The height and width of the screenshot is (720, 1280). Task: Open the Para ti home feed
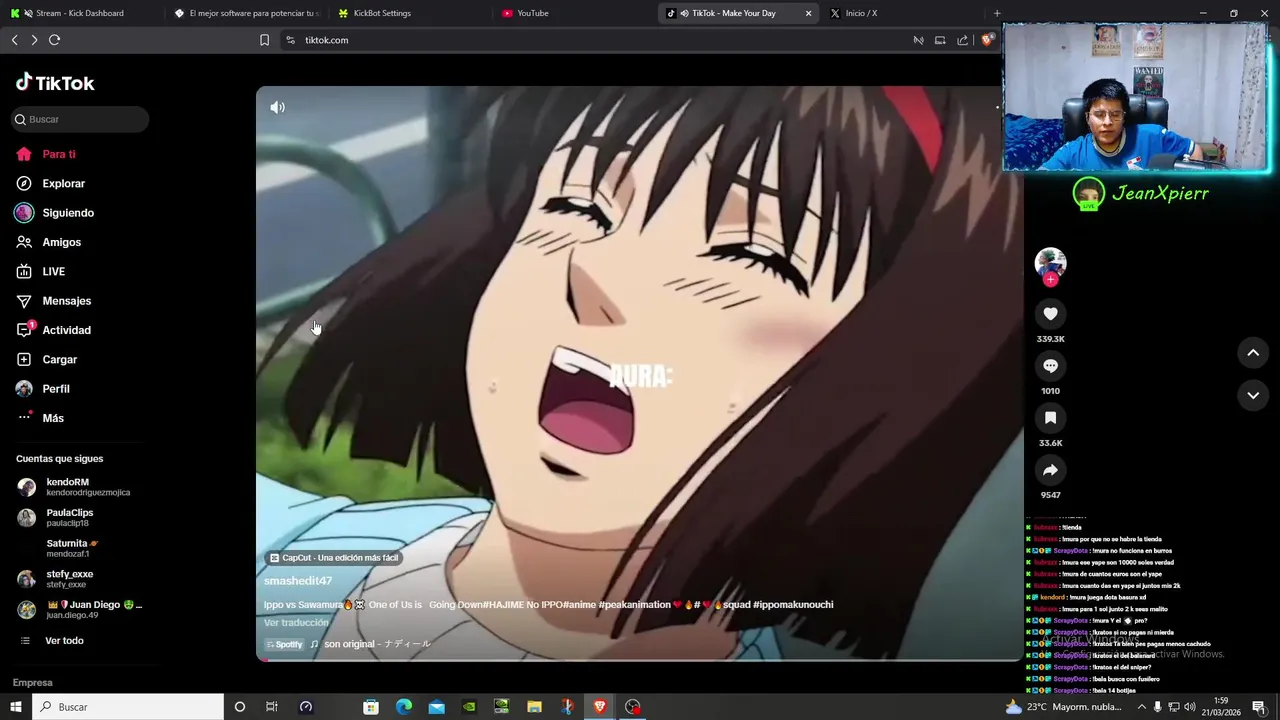pyautogui.click(x=46, y=154)
